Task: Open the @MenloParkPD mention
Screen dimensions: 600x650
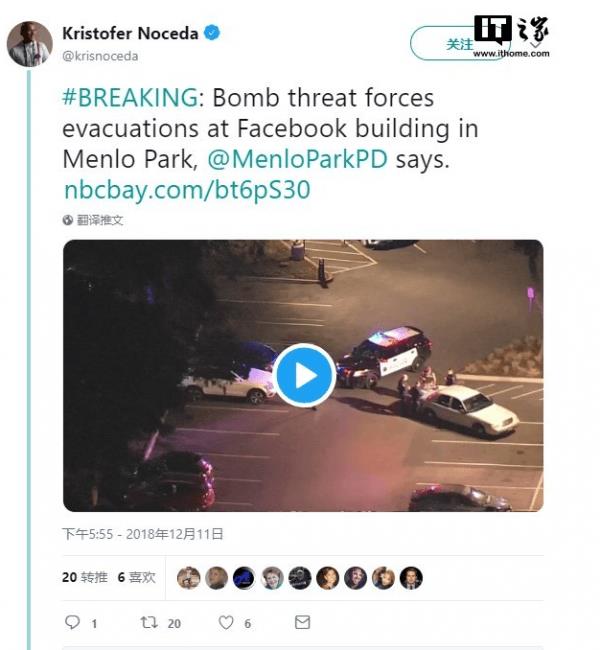Action: (297, 159)
